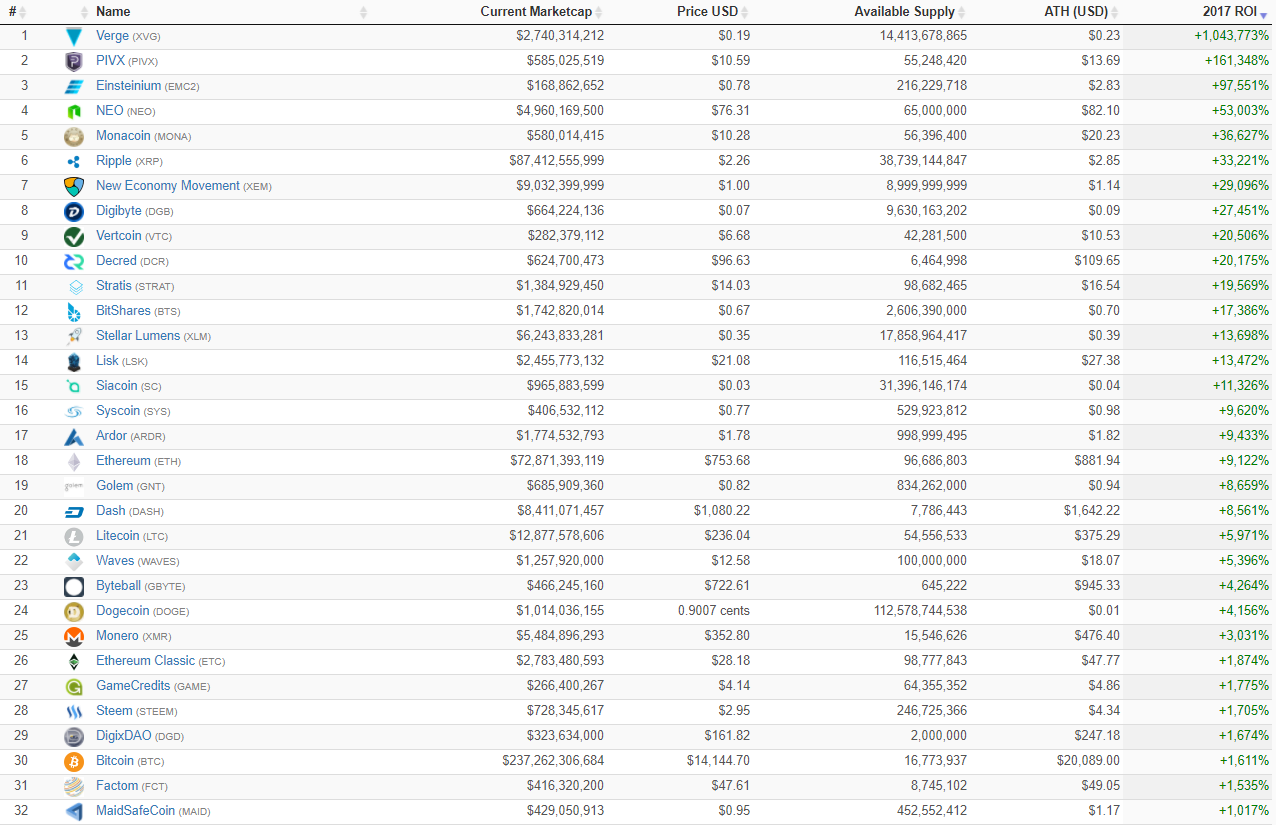Click the Vertcoin checkmark logo icon
The image size is (1276, 825).
[74, 236]
